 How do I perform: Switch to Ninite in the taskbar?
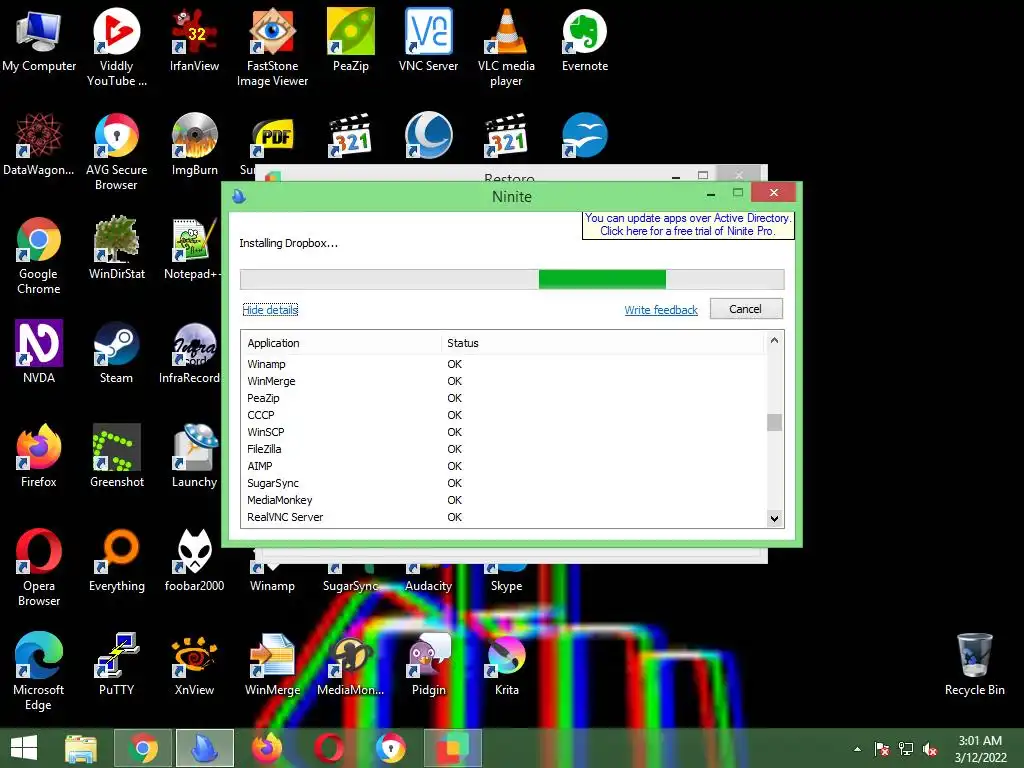tap(204, 748)
